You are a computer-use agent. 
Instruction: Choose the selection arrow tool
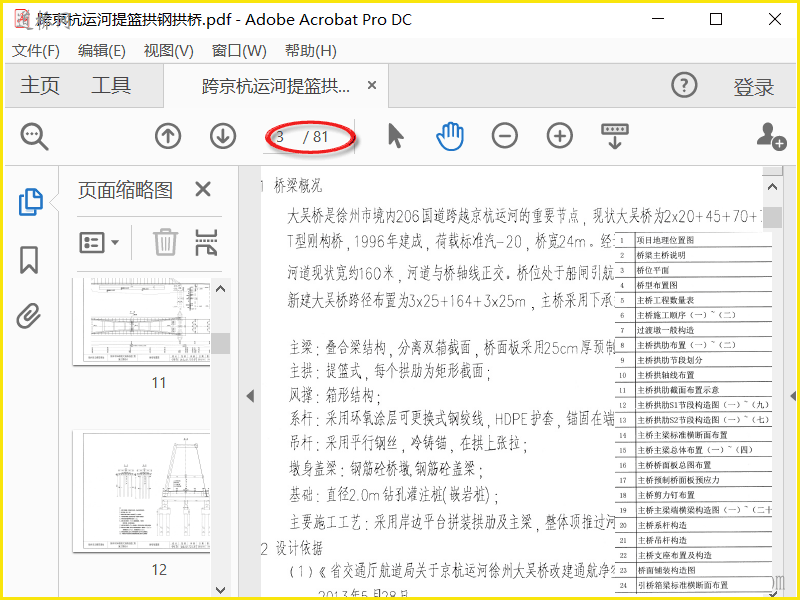(395, 136)
